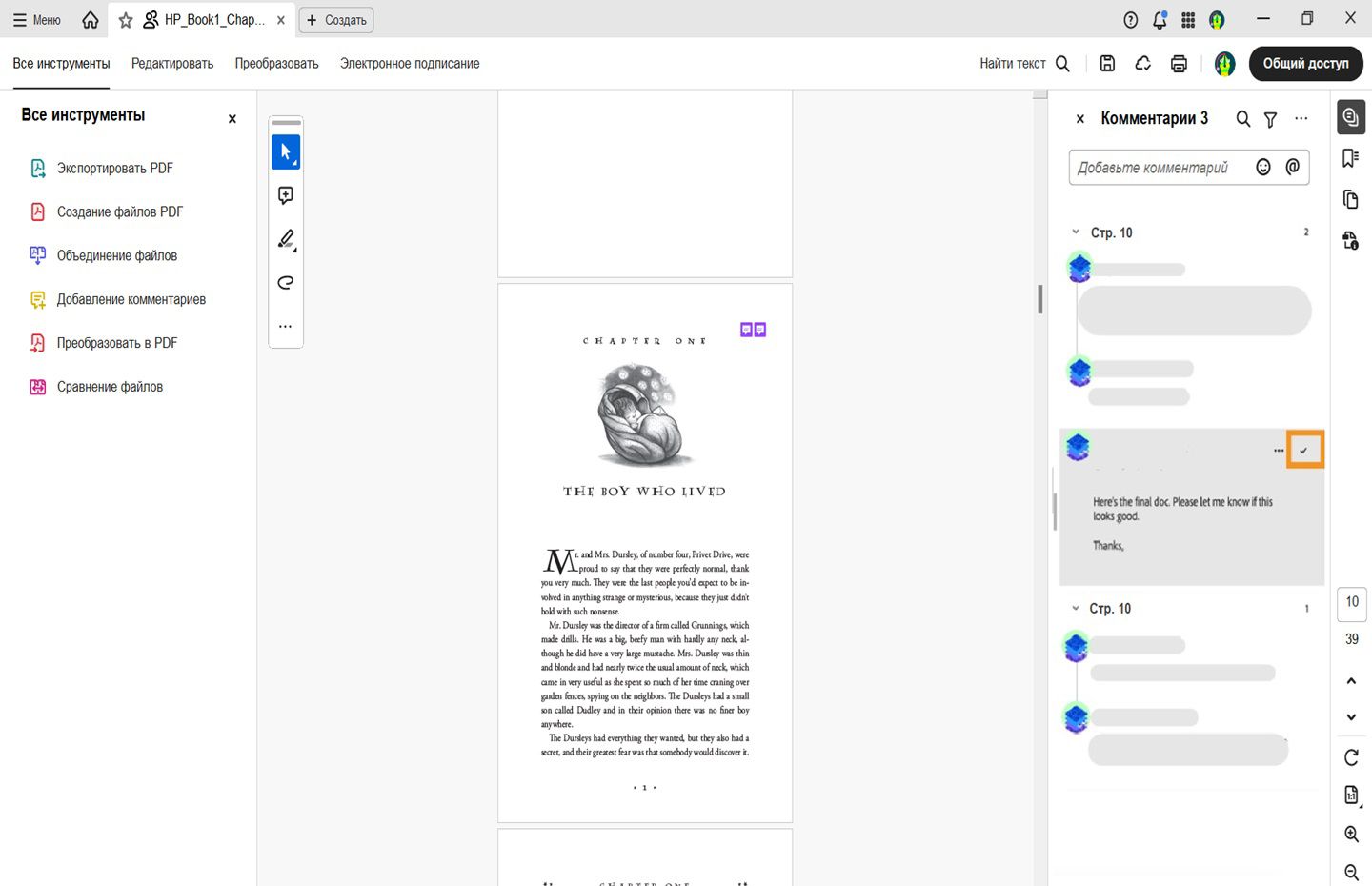Launch the Сравнение файлов tool
The height and width of the screenshot is (886, 1372).
(96, 388)
